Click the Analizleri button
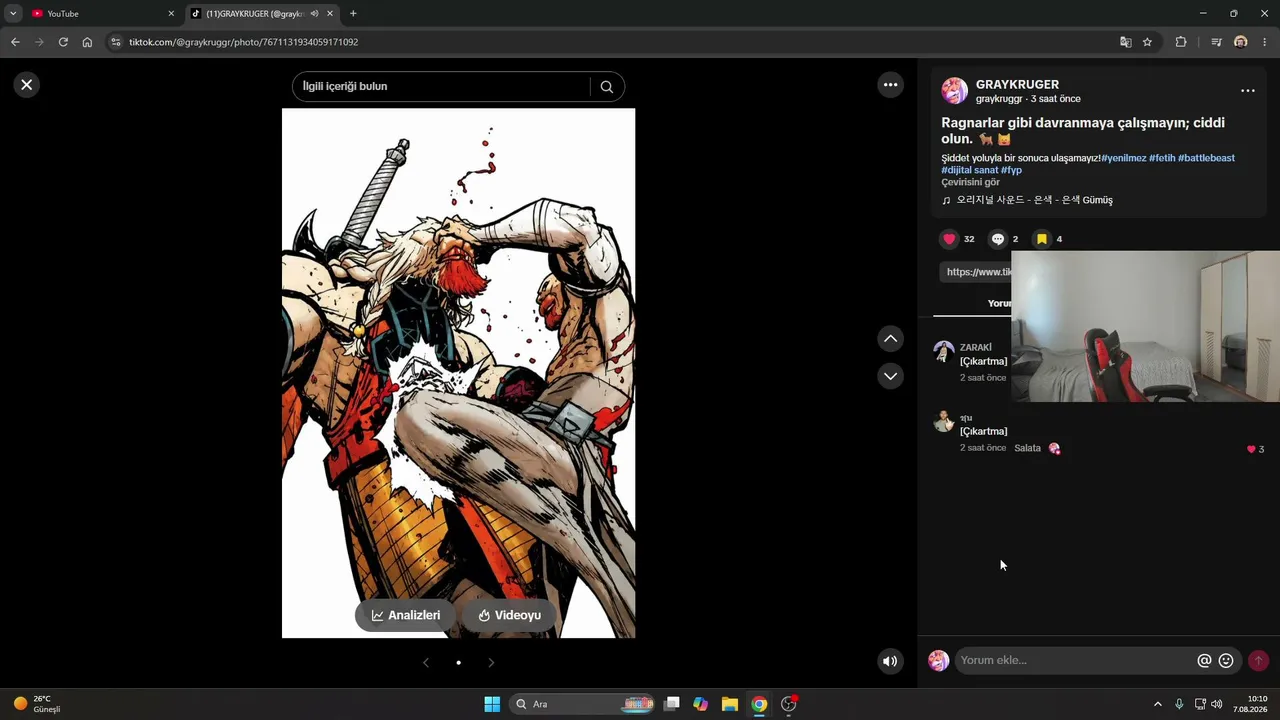This screenshot has width=1280, height=720. tap(406, 616)
